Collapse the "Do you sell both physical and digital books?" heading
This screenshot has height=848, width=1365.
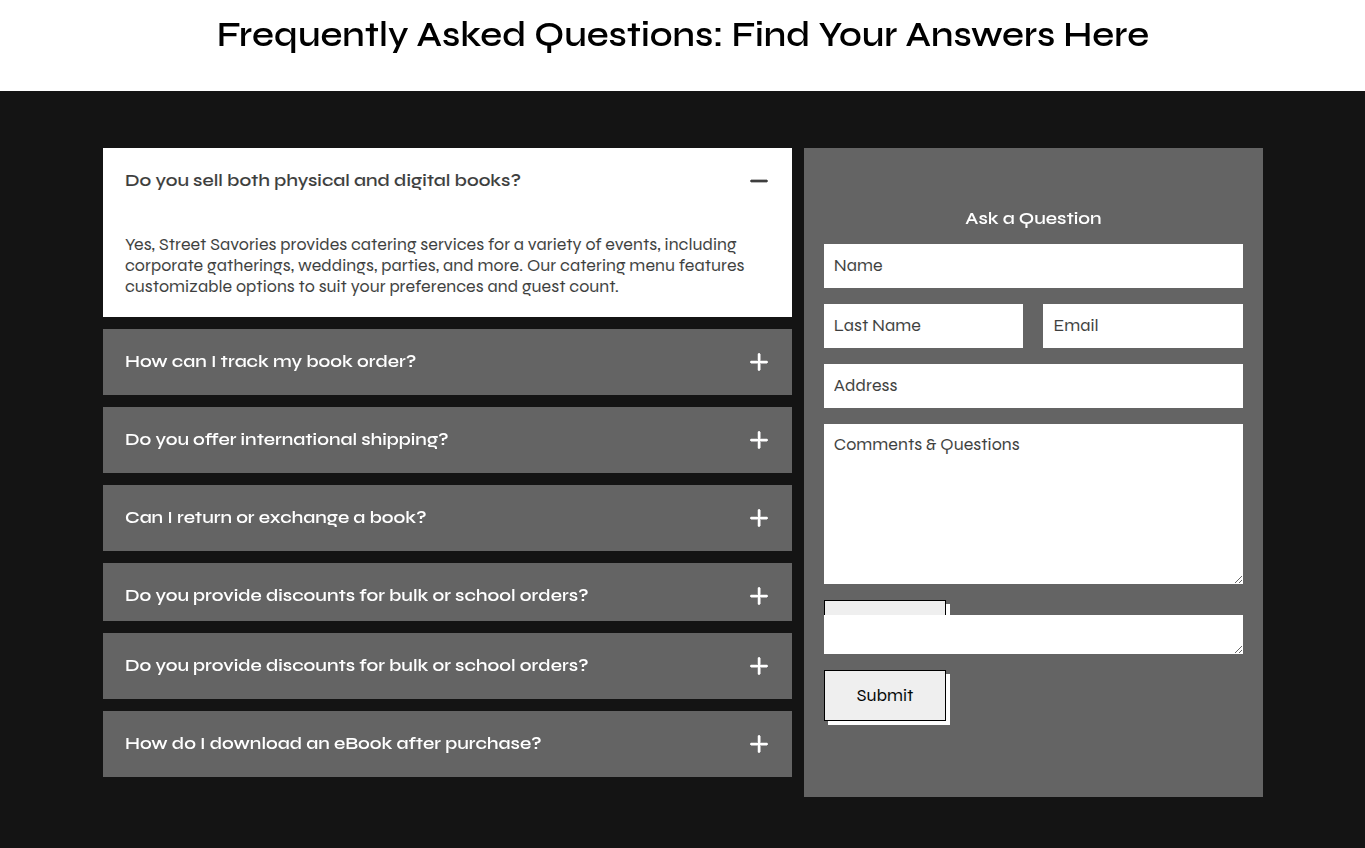point(323,181)
